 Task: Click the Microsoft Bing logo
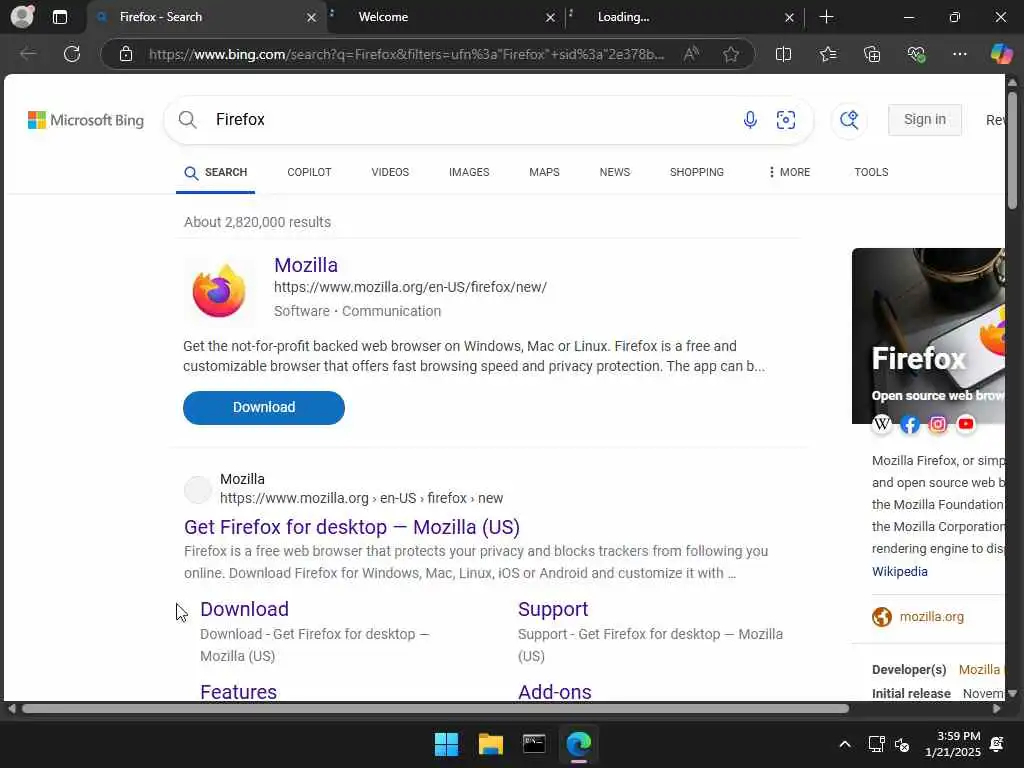(x=86, y=120)
